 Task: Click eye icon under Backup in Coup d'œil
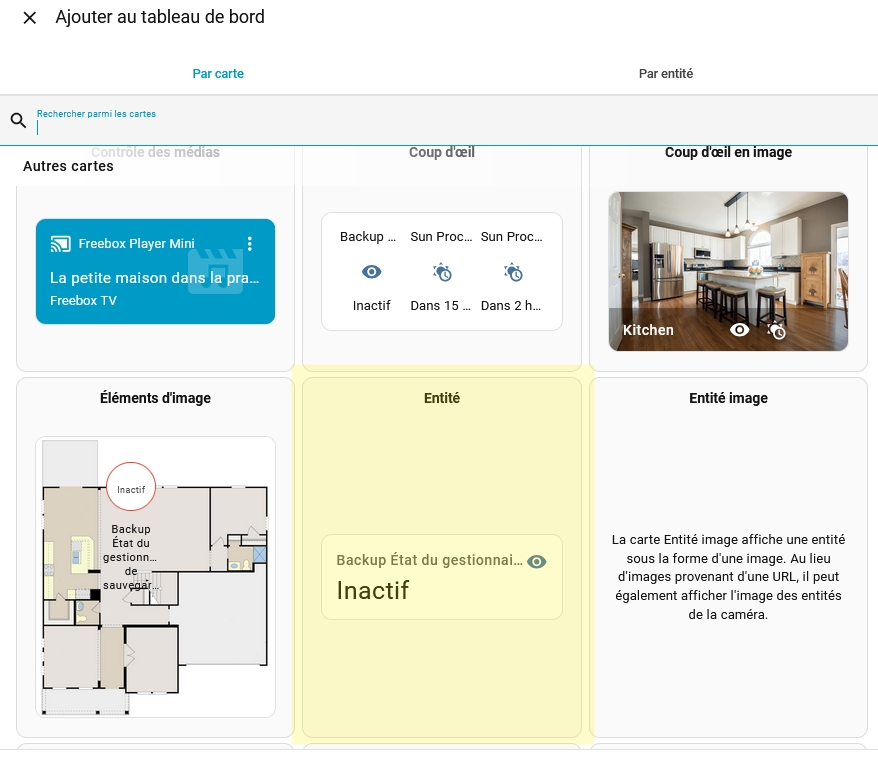(371, 272)
